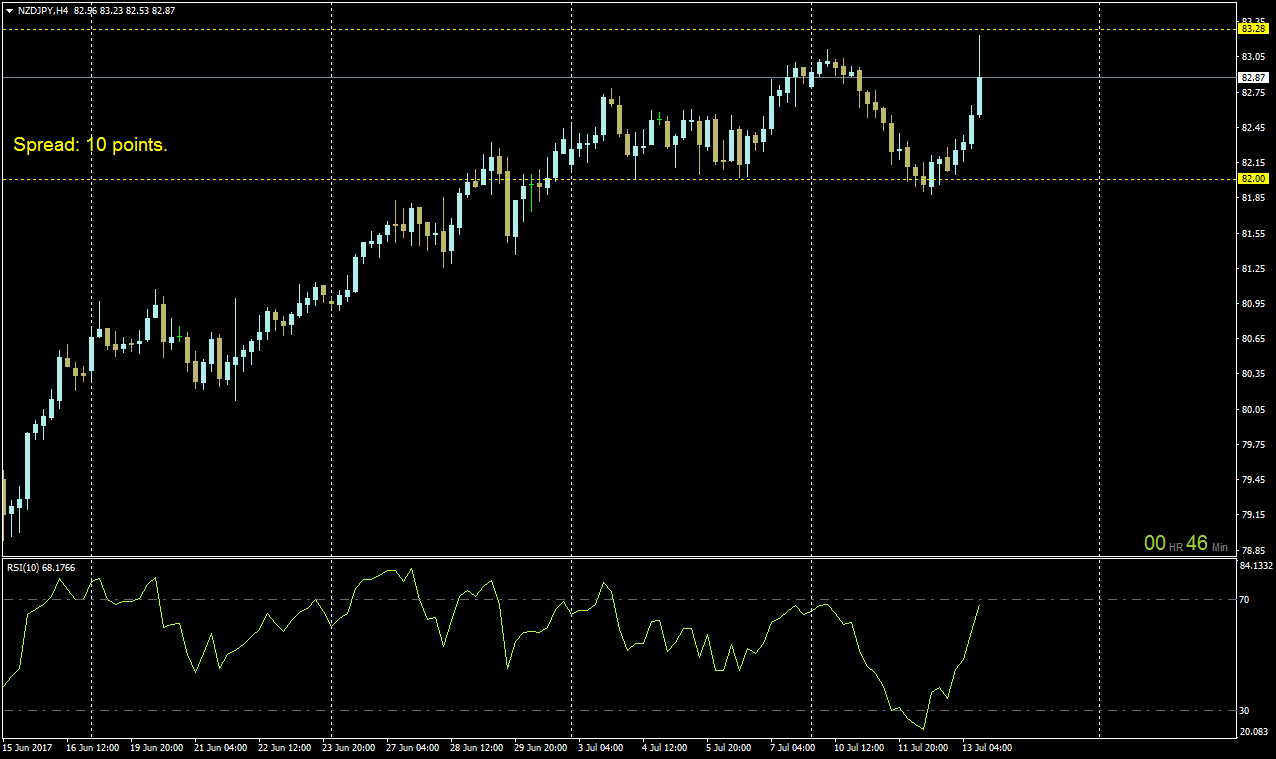Click the 28 Jun 12:00 time label
This screenshot has height=759, width=1276.
[477, 747]
